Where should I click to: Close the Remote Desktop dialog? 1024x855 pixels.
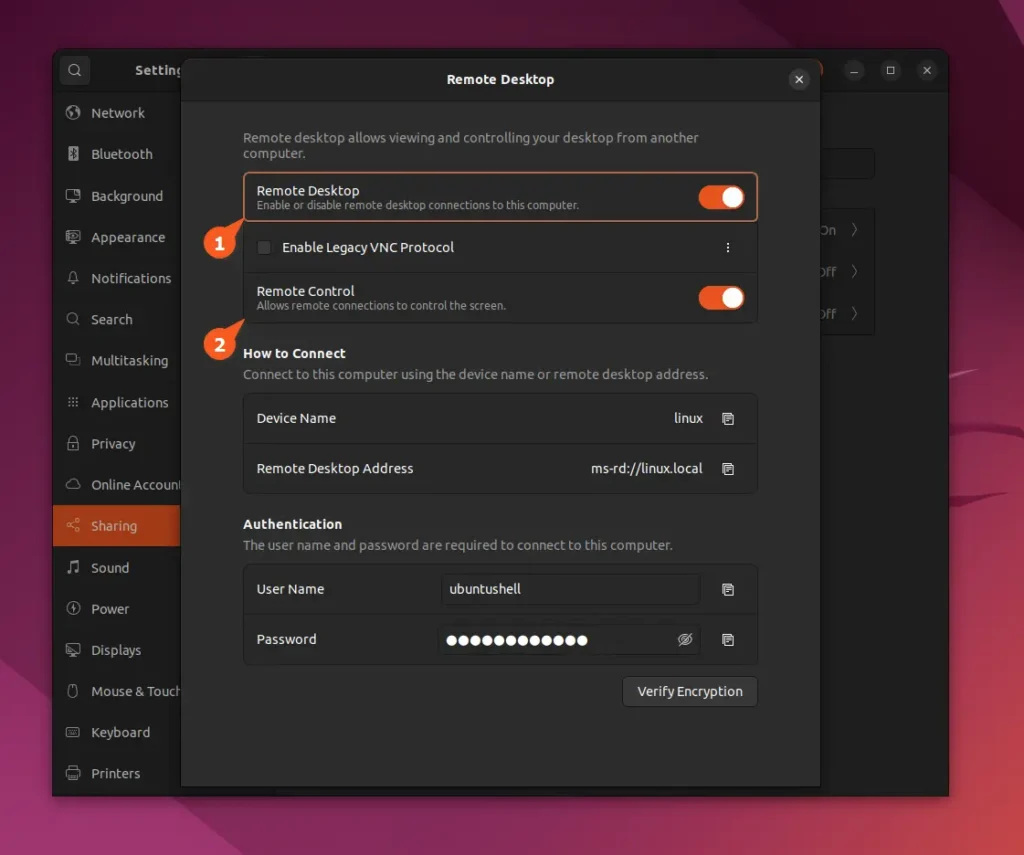coord(798,80)
